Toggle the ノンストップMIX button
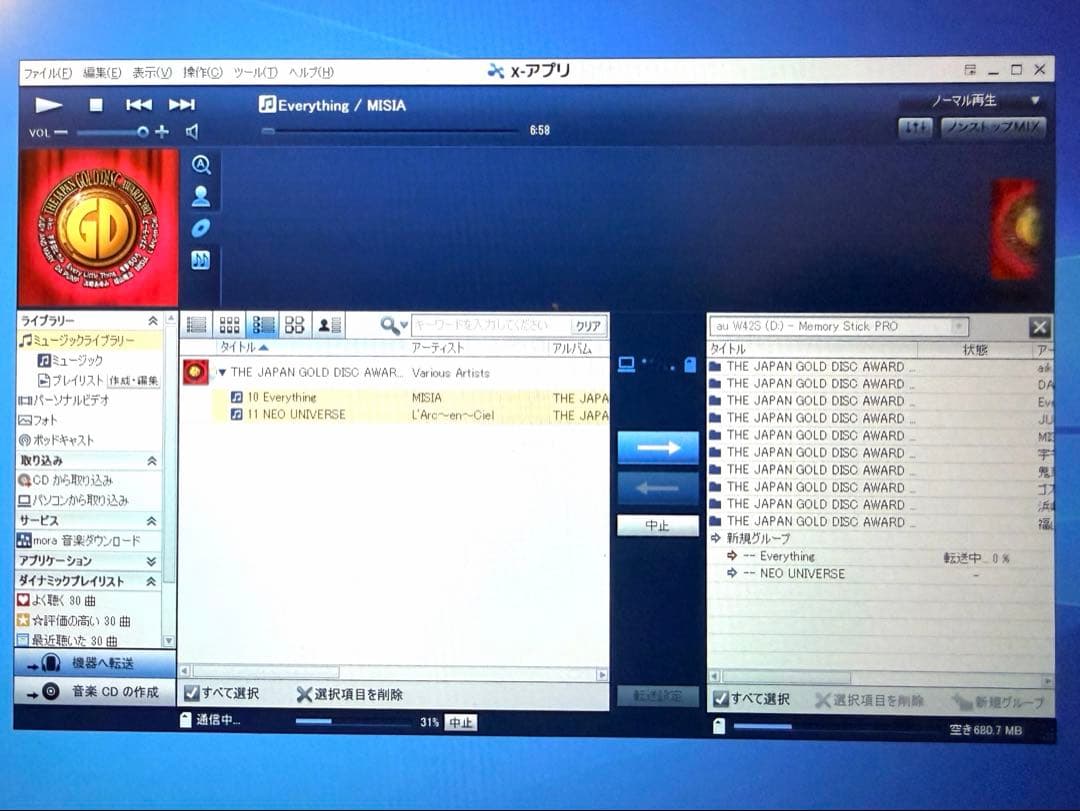Screen dimensions: 1080x811 click(993, 127)
